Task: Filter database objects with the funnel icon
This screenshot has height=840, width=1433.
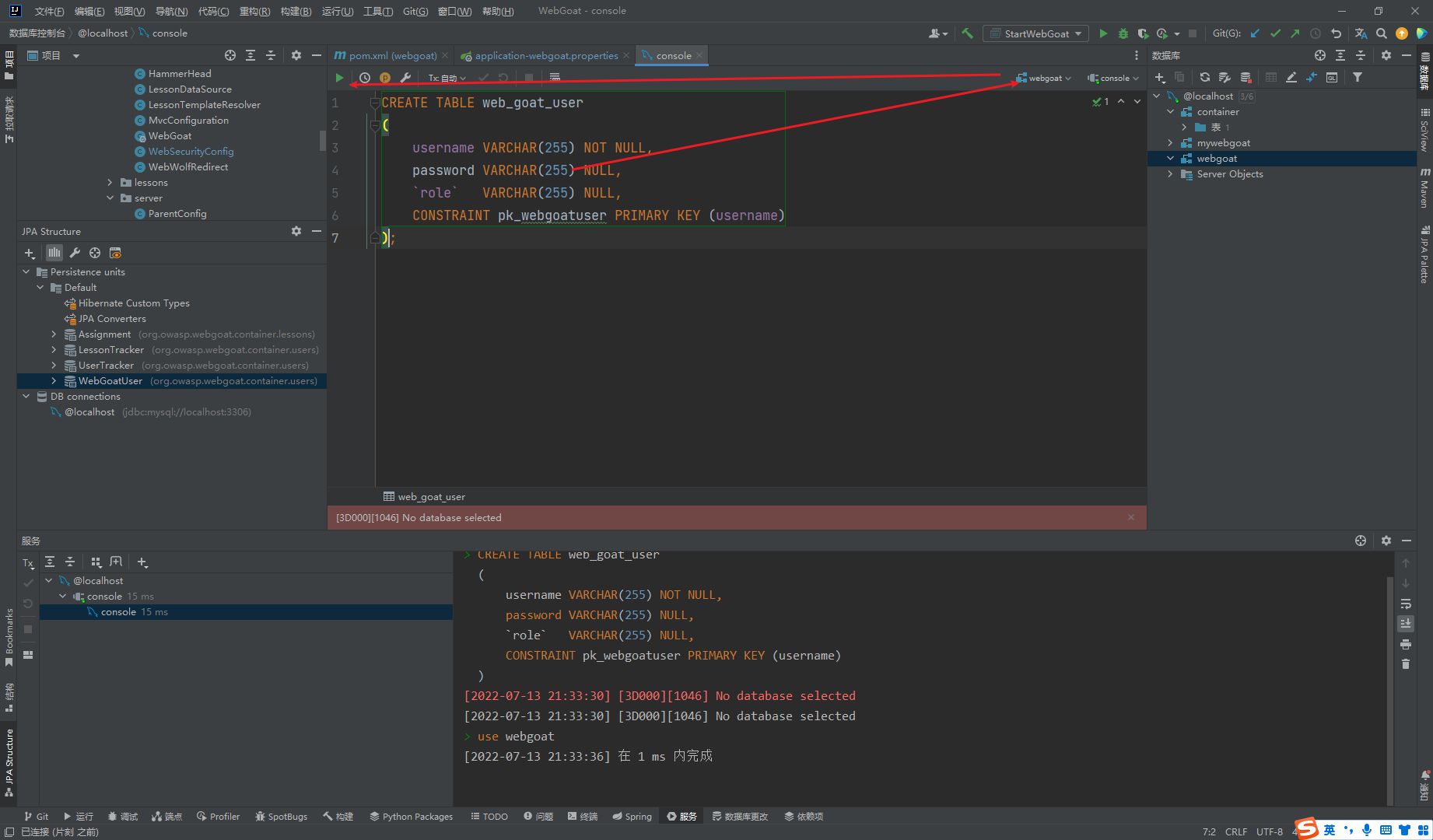Action: [1358, 77]
